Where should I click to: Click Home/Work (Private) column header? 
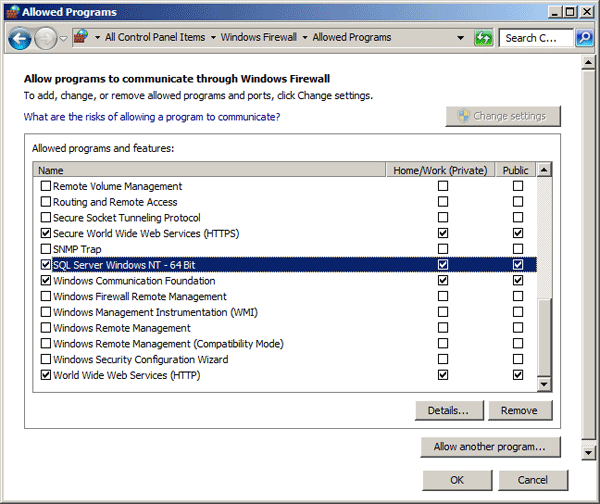point(440,170)
